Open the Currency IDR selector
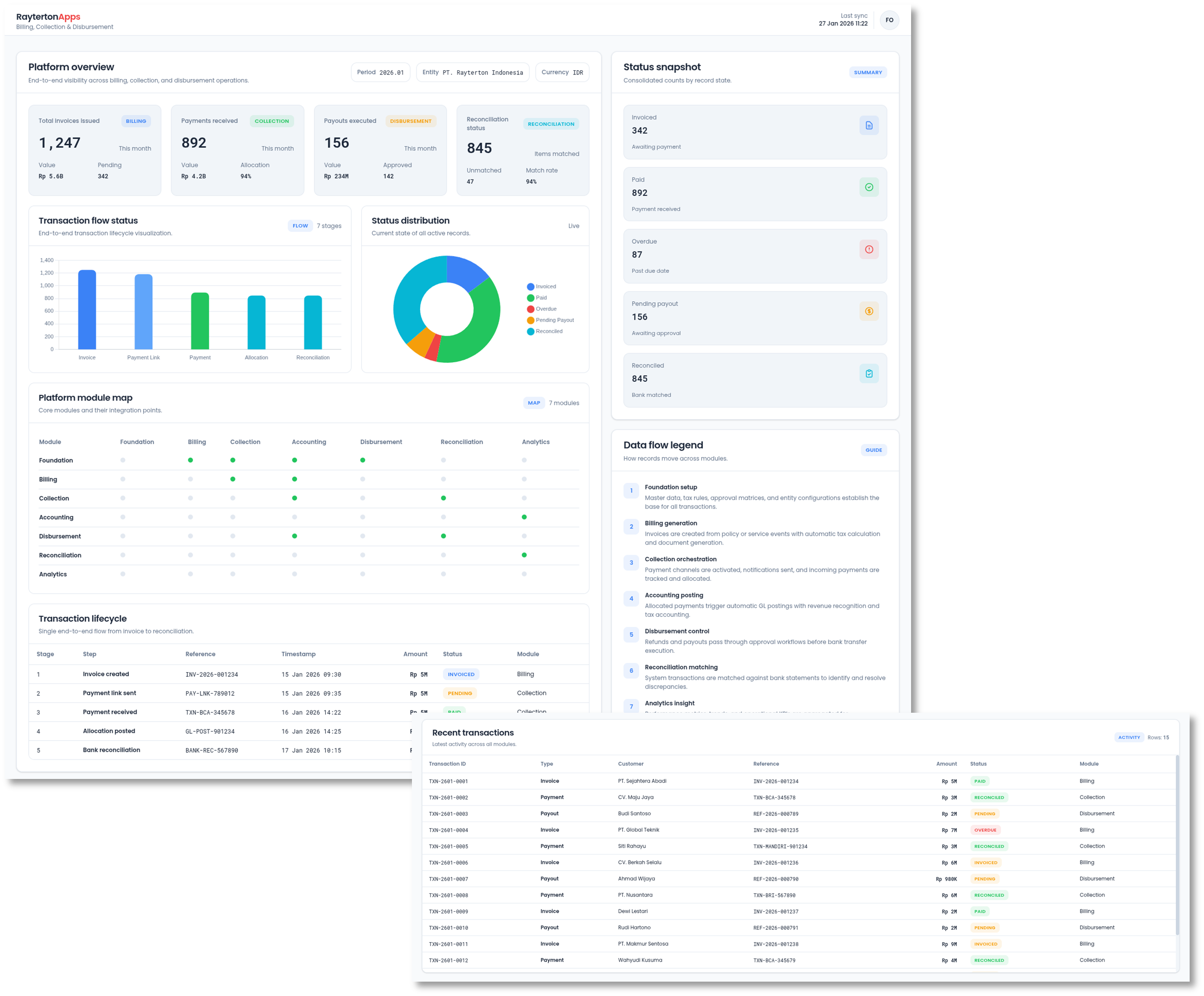1204x996 pixels. click(x=562, y=72)
